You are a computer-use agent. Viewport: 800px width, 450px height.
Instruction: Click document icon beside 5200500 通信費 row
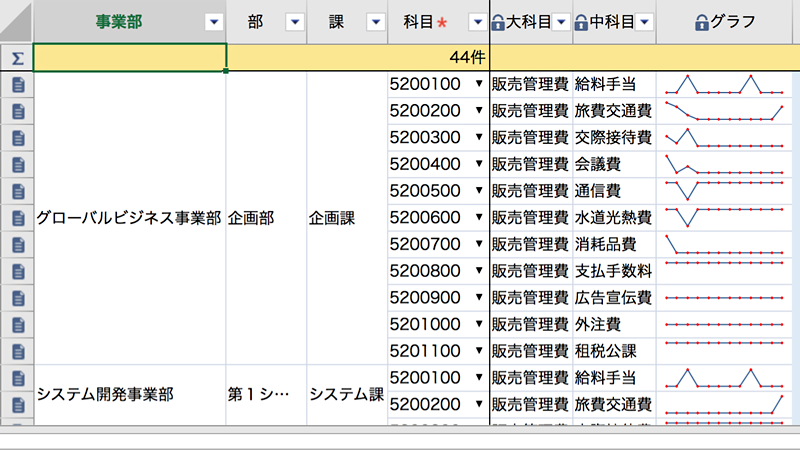17,191
